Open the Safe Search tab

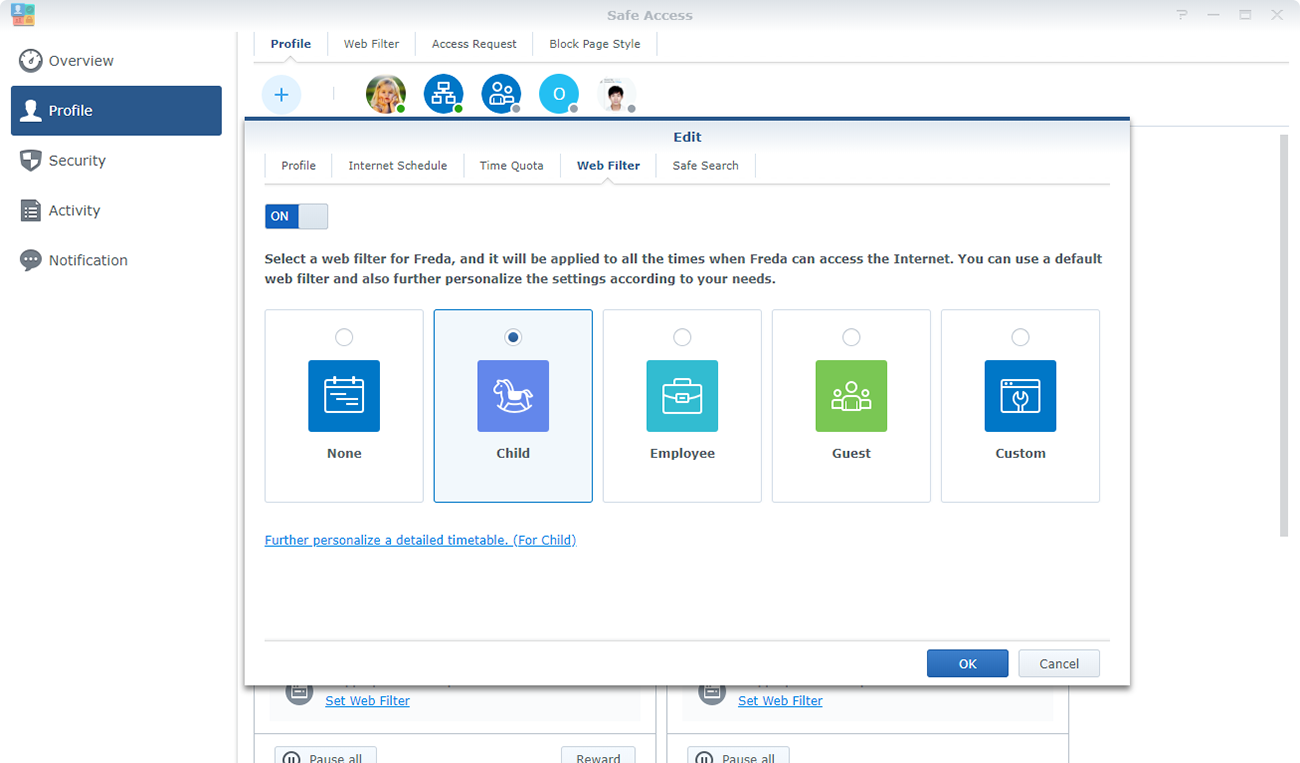tap(705, 166)
